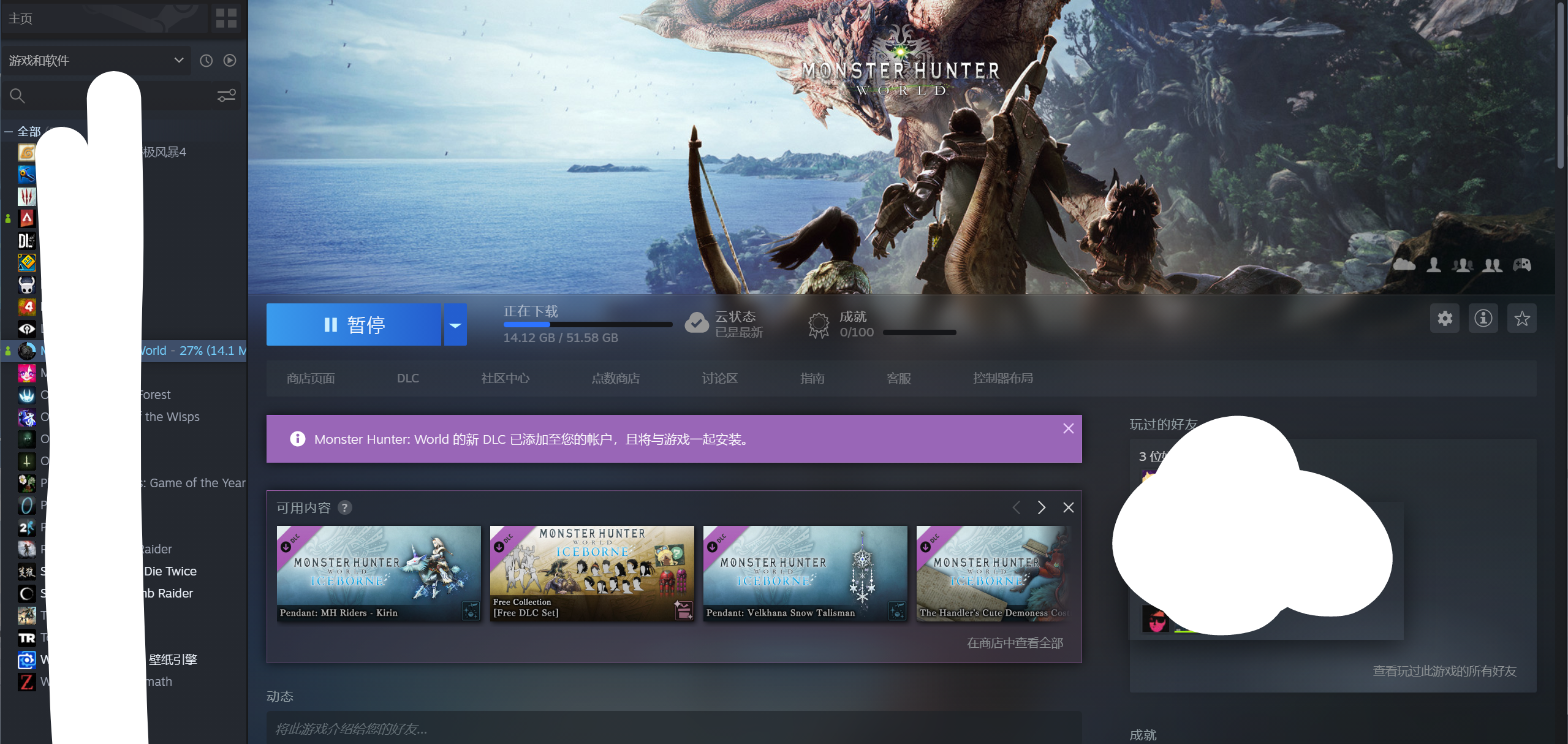
Task: Click the help question mark beside 可用内容
Action: [345, 507]
